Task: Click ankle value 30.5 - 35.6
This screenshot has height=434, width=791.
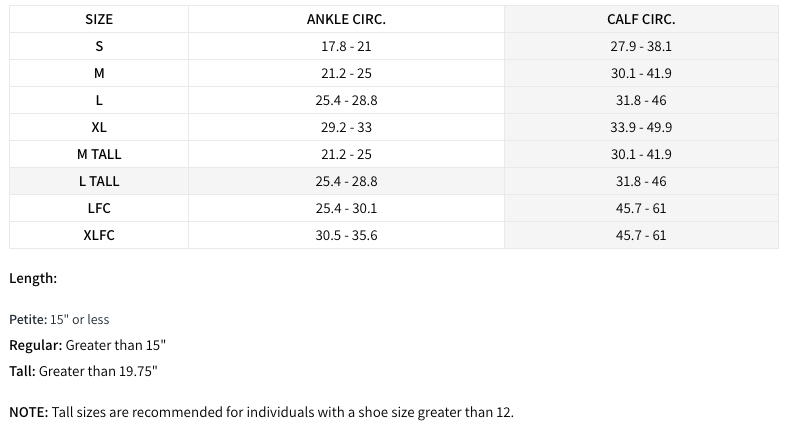Action: (x=346, y=235)
